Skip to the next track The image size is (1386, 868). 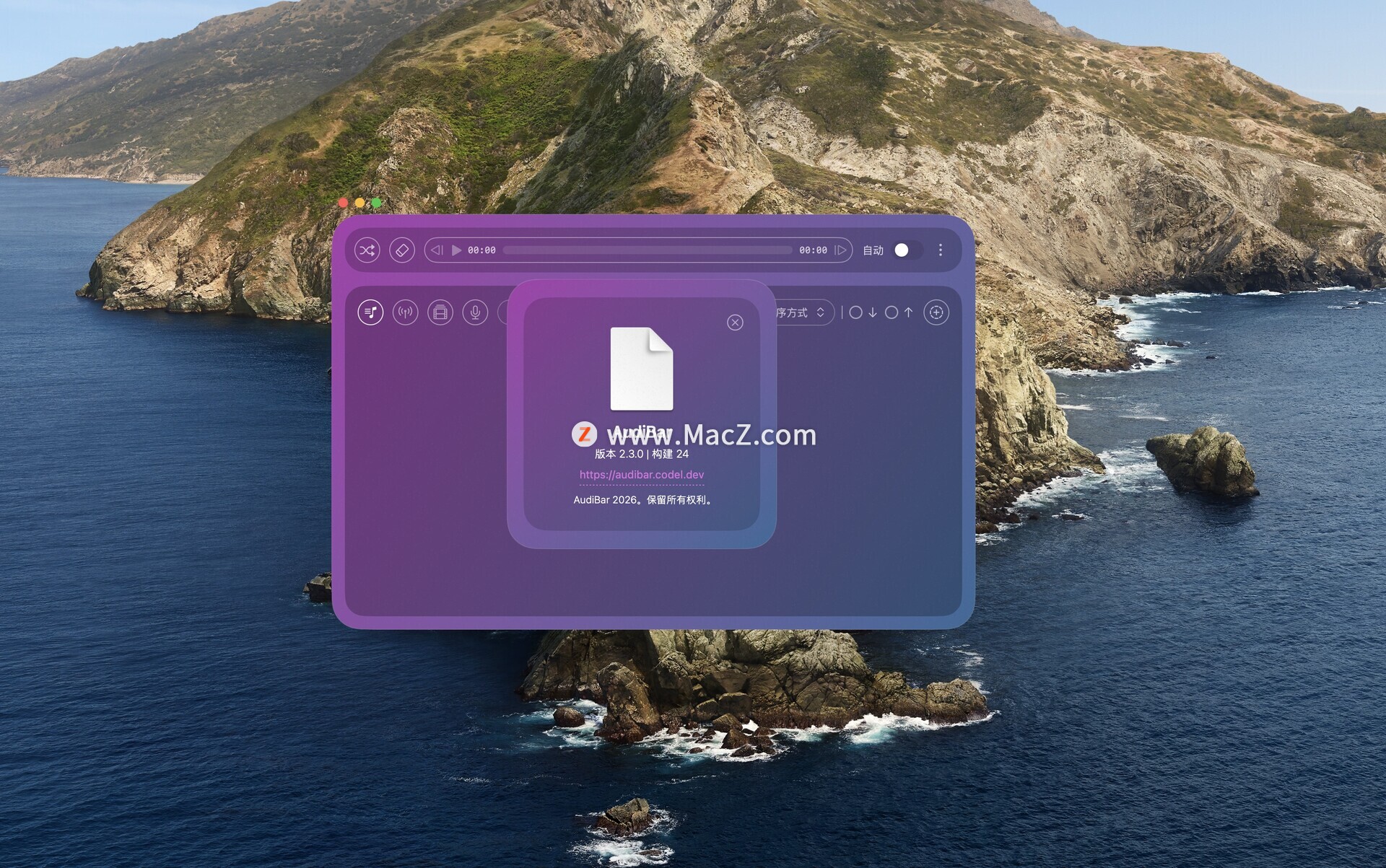click(840, 250)
